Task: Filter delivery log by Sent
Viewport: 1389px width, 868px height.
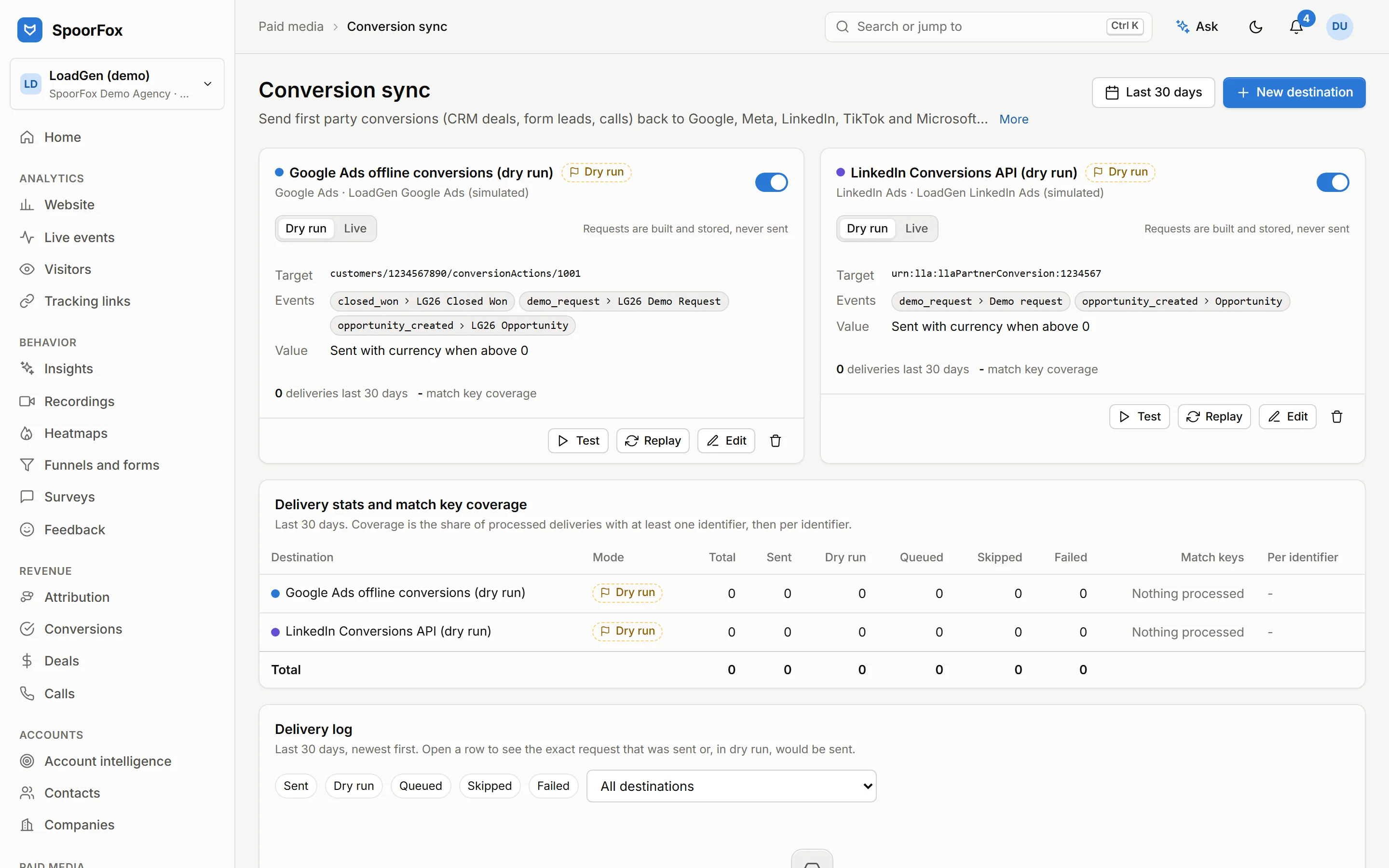Action: coord(296,786)
